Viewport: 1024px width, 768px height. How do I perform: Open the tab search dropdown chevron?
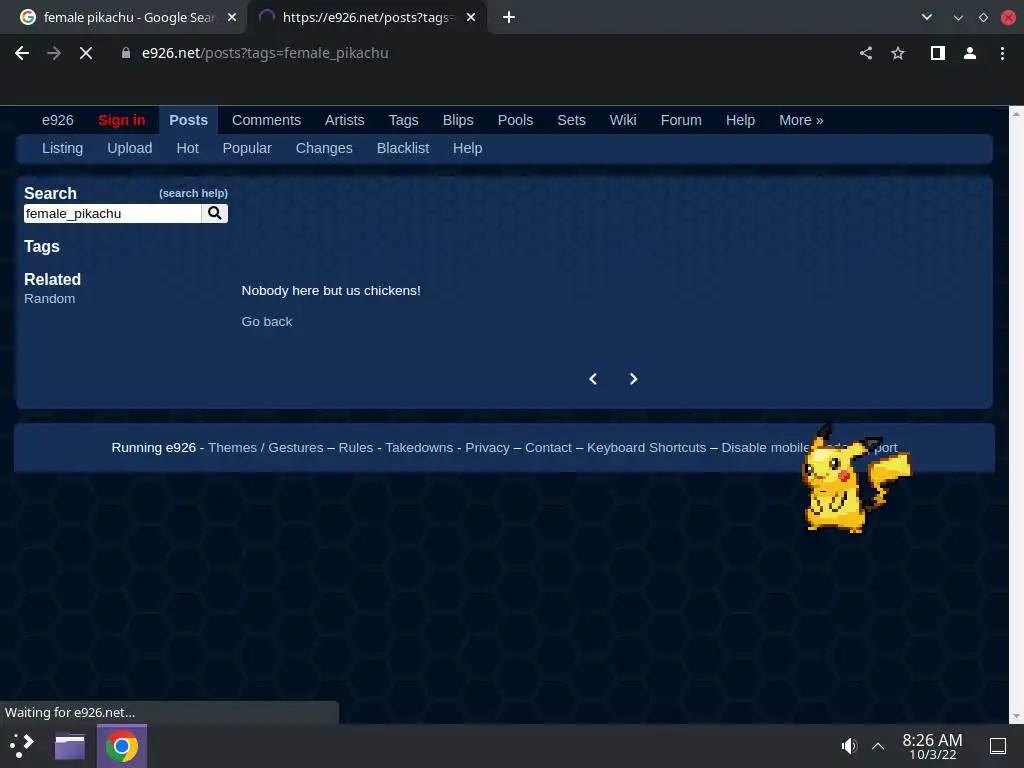(927, 17)
